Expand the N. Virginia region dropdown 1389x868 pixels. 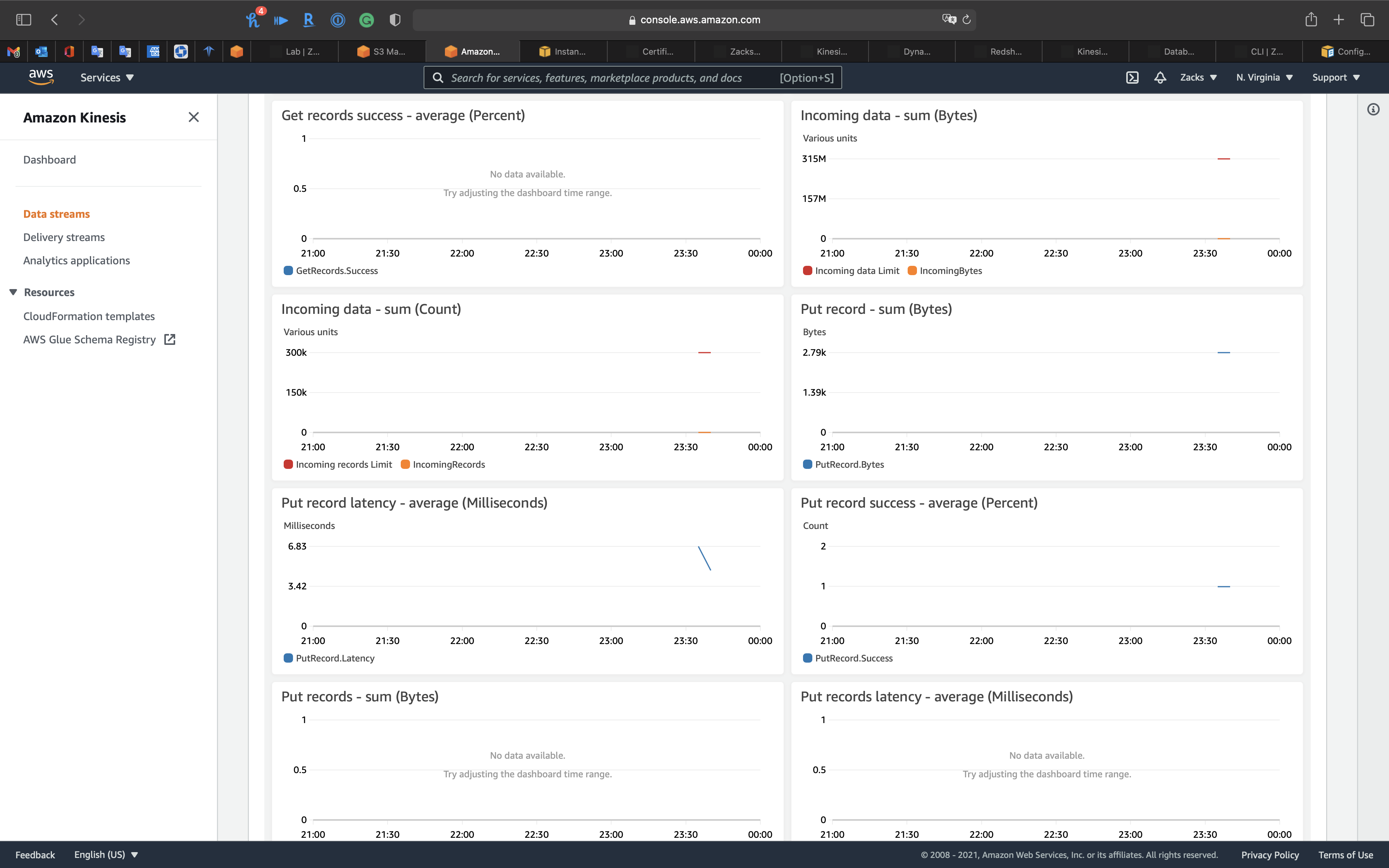pyautogui.click(x=1265, y=77)
